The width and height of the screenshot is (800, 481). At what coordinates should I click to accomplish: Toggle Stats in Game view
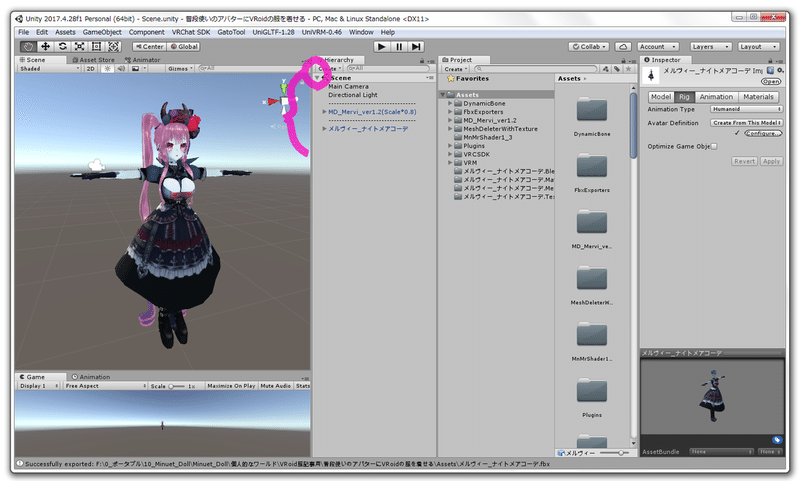pyautogui.click(x=303, y=386)
